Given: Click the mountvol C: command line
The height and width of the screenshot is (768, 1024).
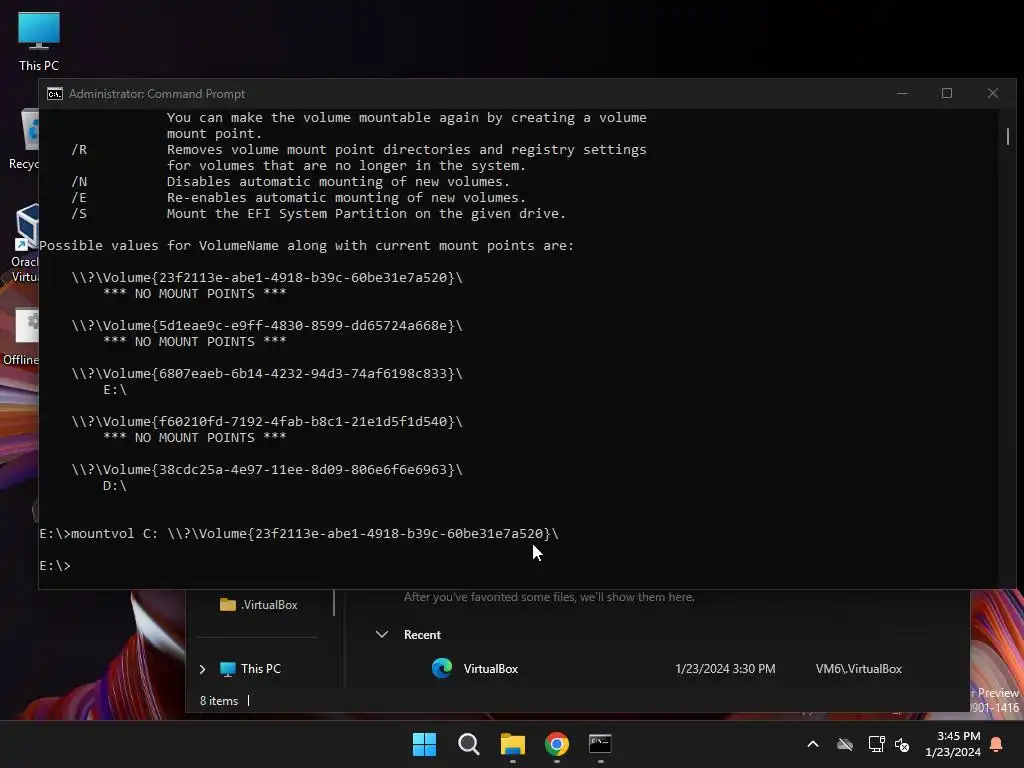Looking at the screenshot, I should (299, 534).
